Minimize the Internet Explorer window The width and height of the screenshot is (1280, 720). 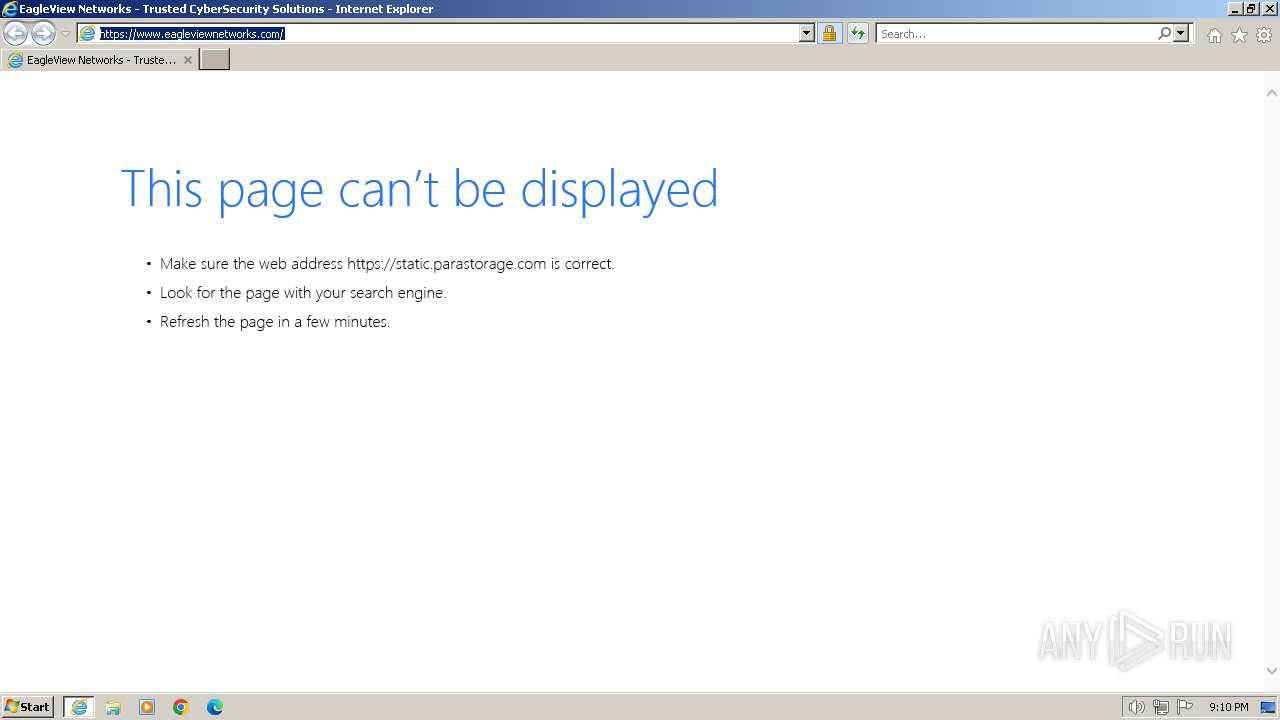coord(1235,9)
